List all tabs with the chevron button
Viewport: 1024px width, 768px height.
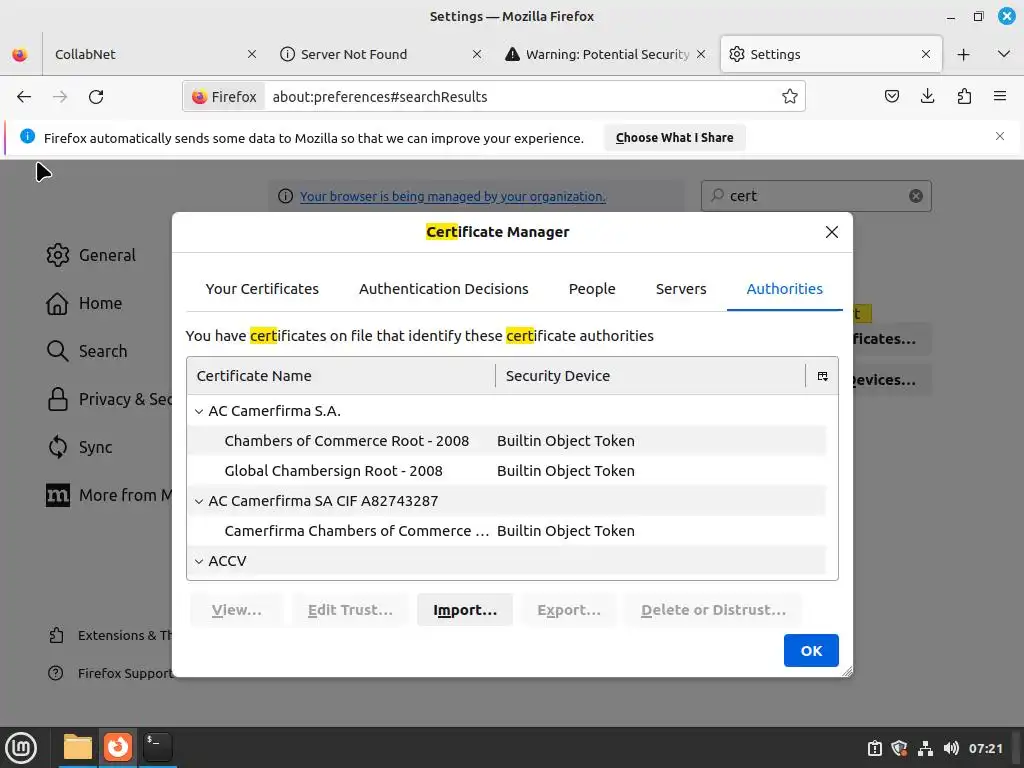pos(1004,54)
